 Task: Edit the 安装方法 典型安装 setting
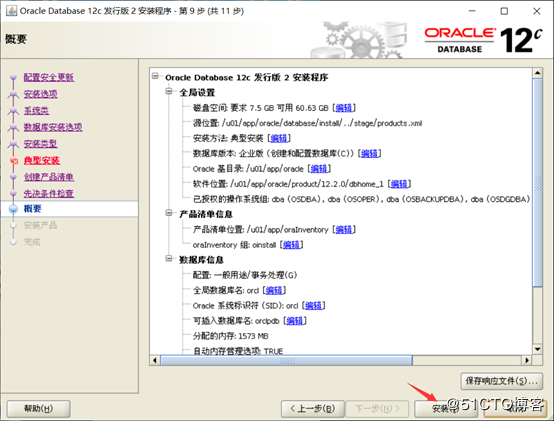[x=279, y=138]
